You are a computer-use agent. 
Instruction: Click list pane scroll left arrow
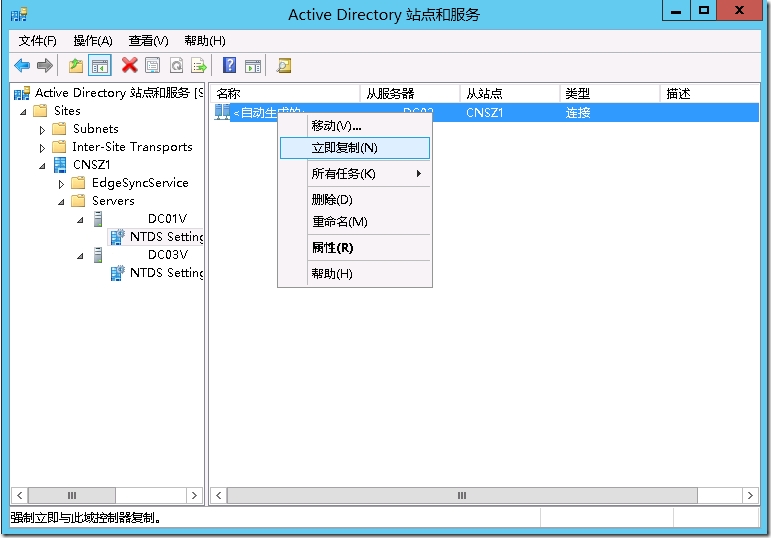click(219, 495)
